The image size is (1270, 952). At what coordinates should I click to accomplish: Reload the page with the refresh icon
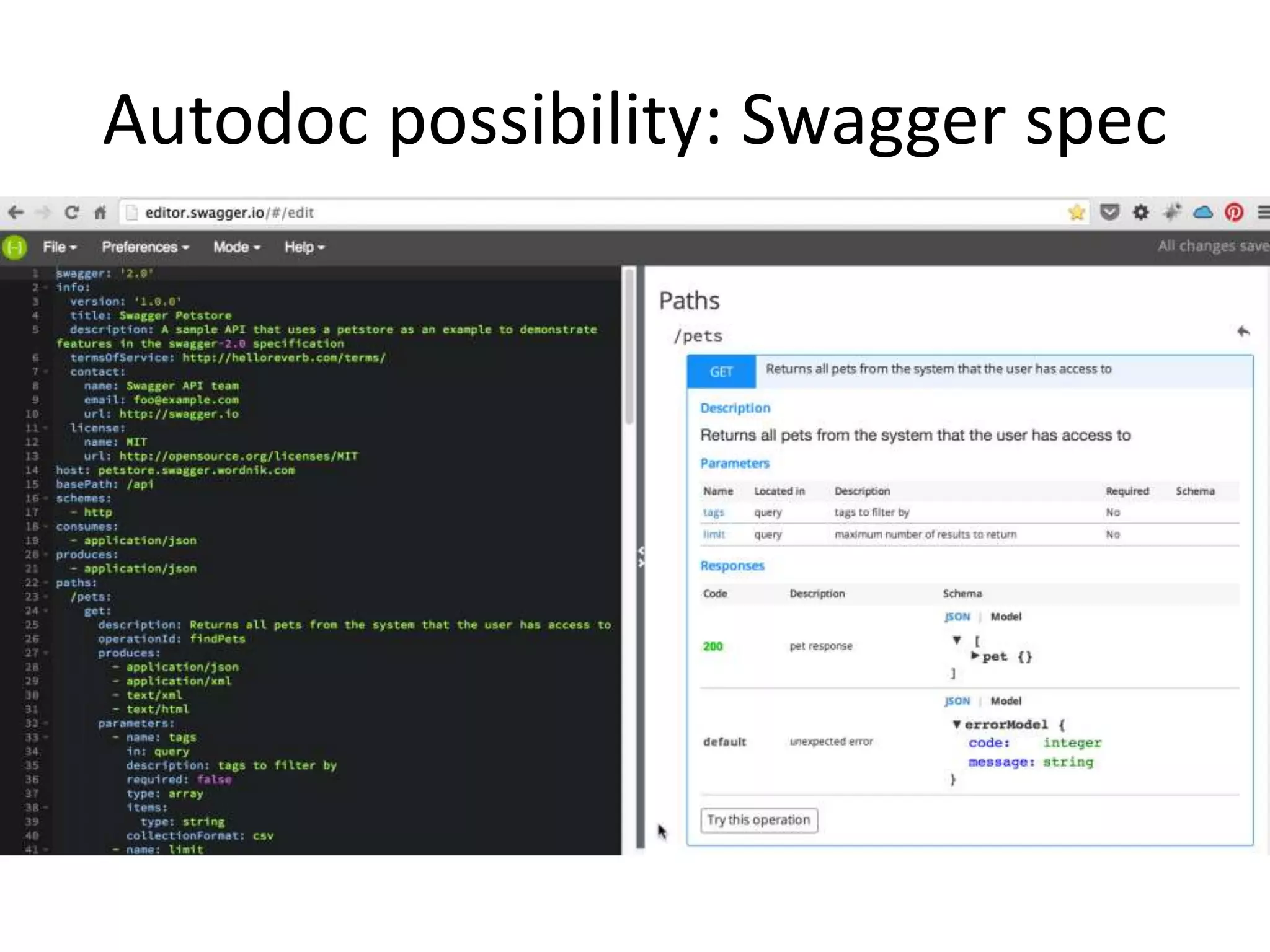tap(72, 213)
